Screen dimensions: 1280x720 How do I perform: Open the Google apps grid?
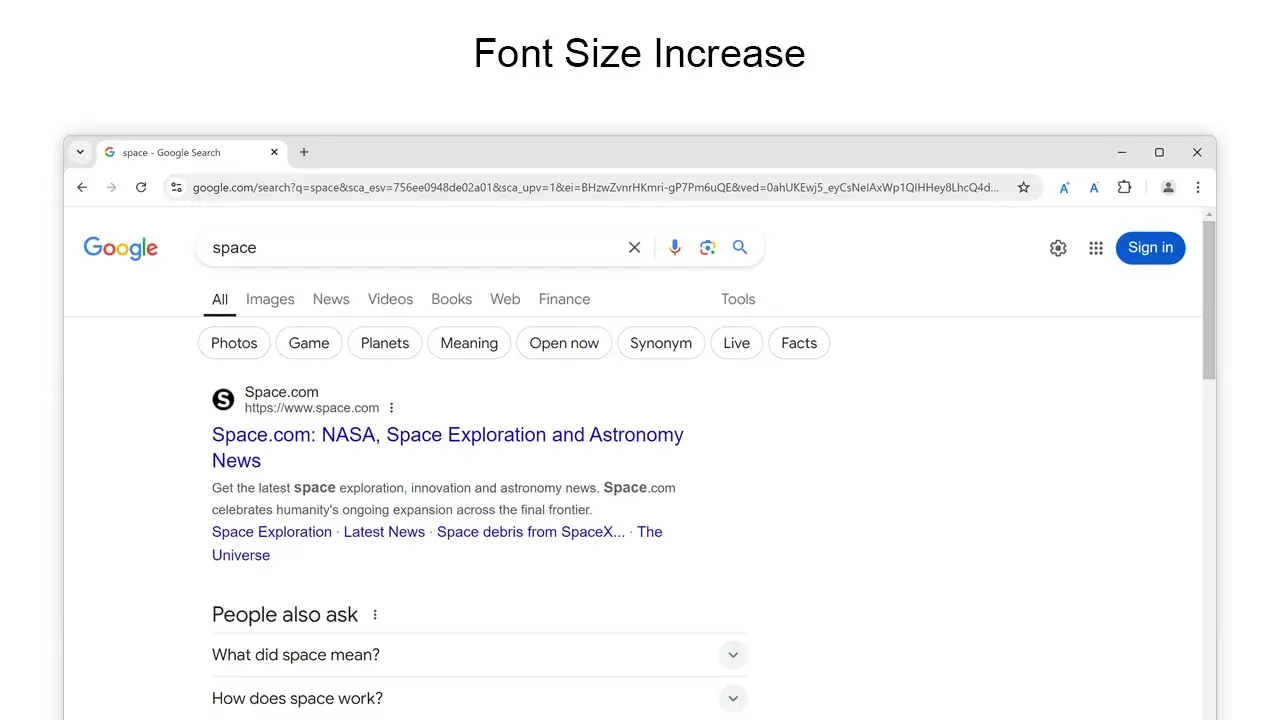1096,248
